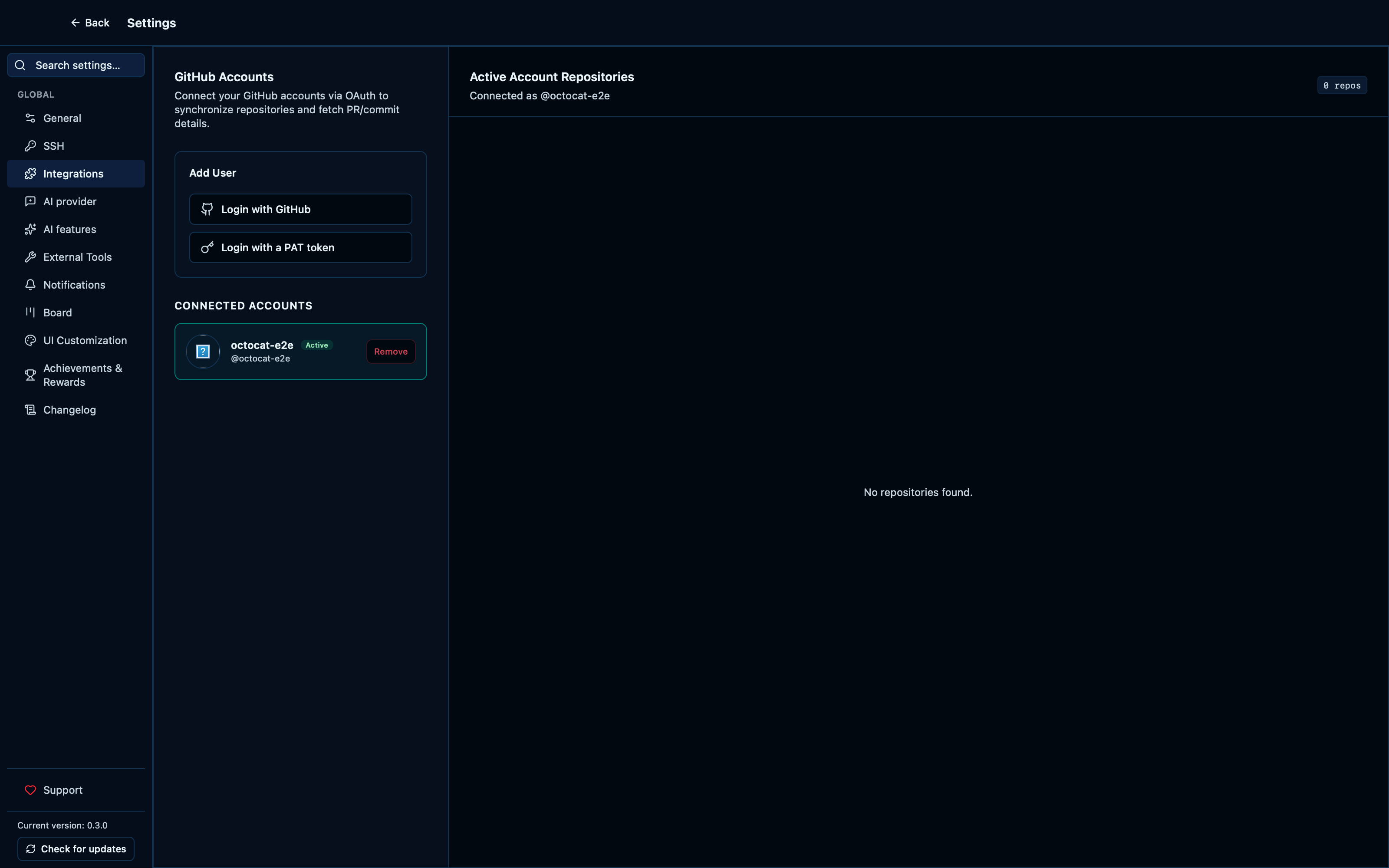
Task: Click the UI Customization palette icon
Action: tap(30, 340)
